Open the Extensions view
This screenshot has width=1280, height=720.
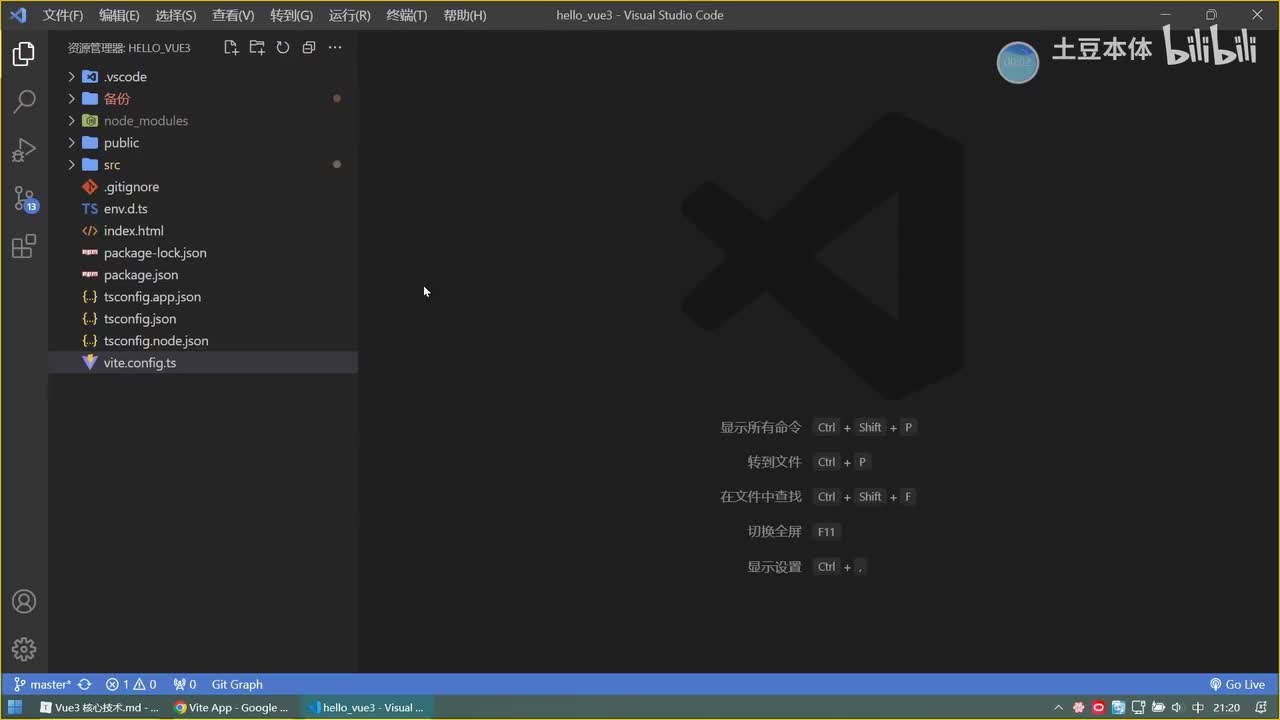tap(24, 246)
